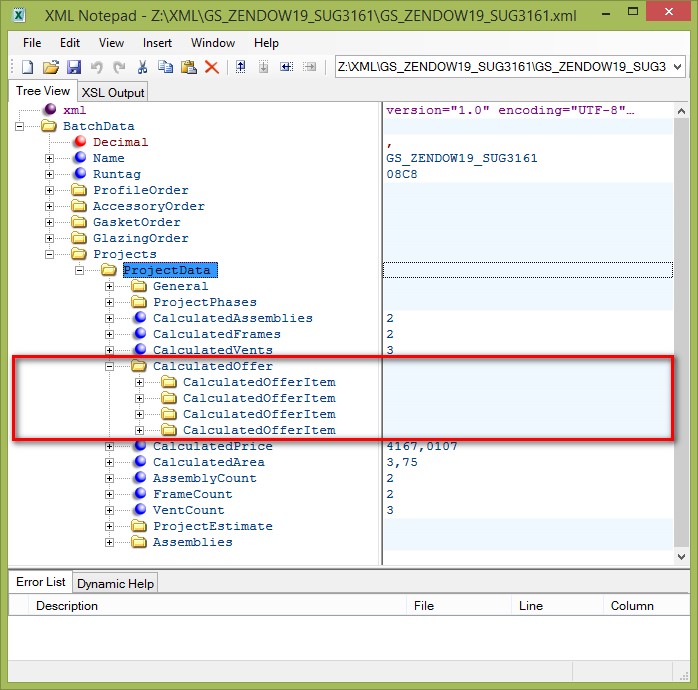Image resolution: width=698 pixels, height=690 pixels.
Task: Select the AssemblyCount tree node
Action: coord(205,478)
